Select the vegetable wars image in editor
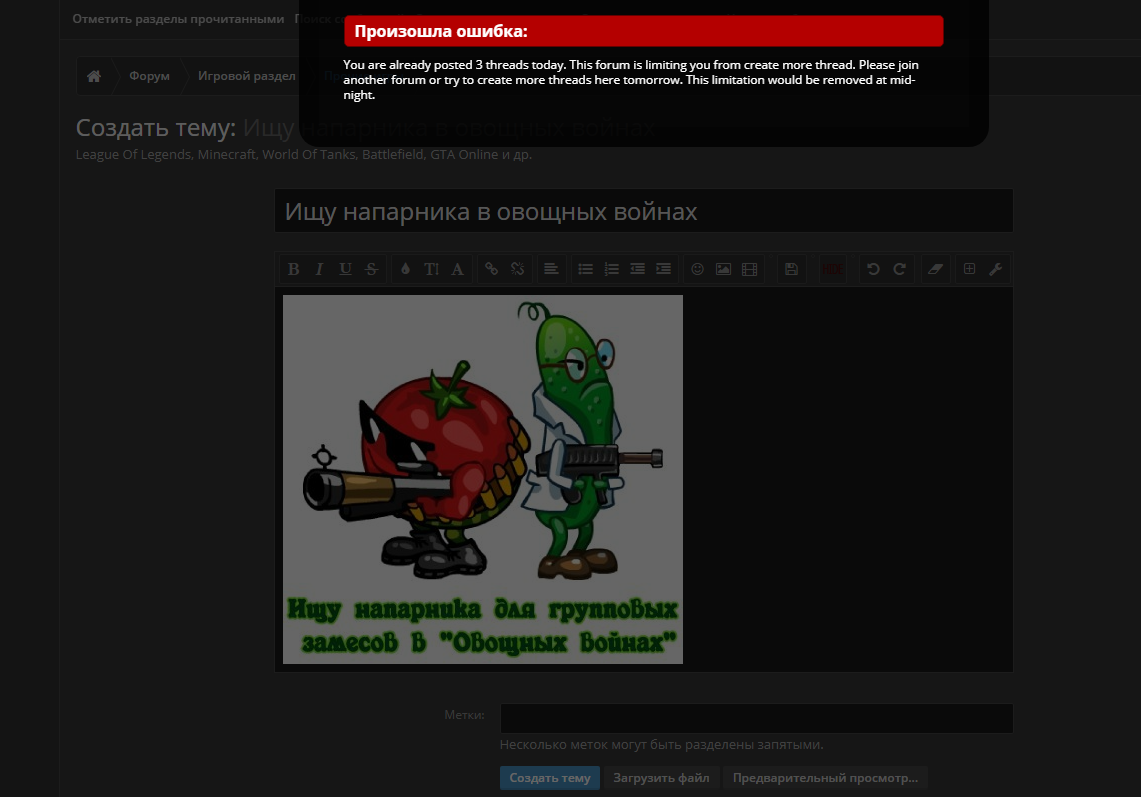1141x797 pixels. tap(482, 479)
